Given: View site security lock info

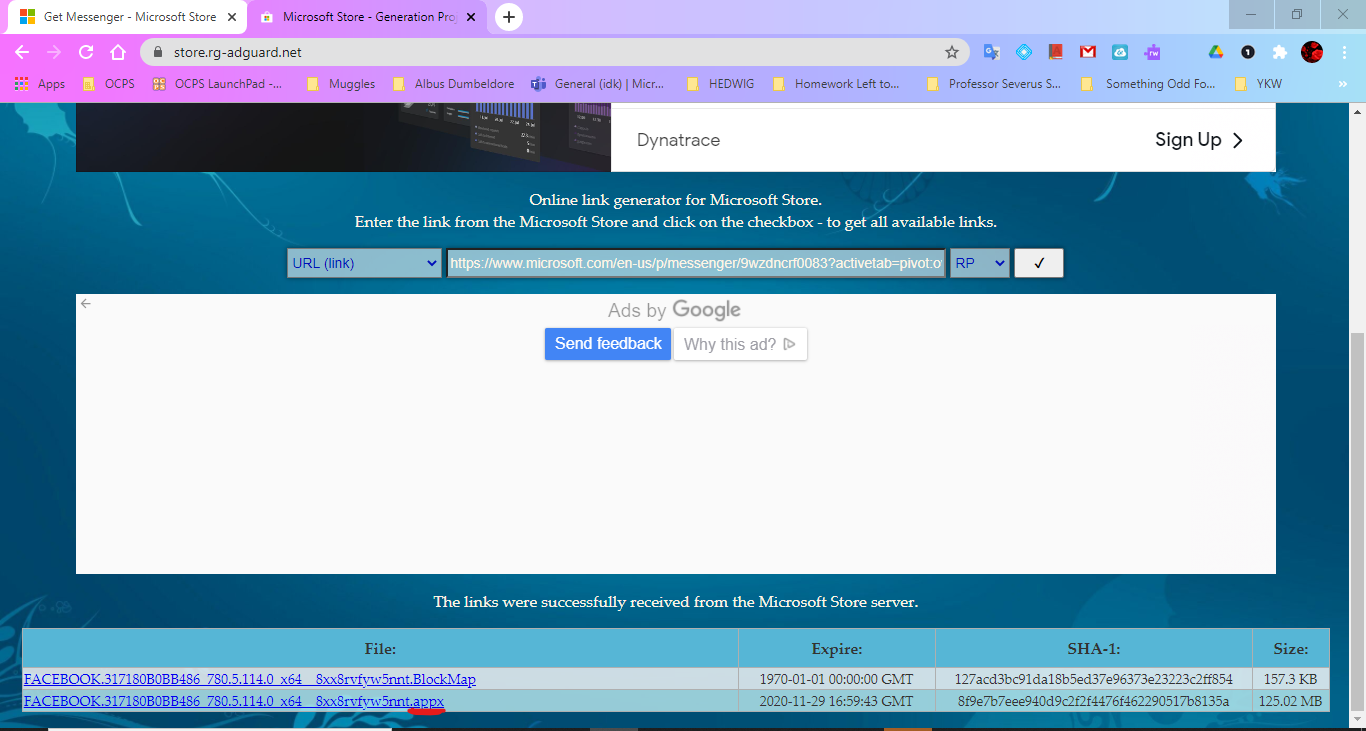Looking at the screenshot, I should coord(158,52).
